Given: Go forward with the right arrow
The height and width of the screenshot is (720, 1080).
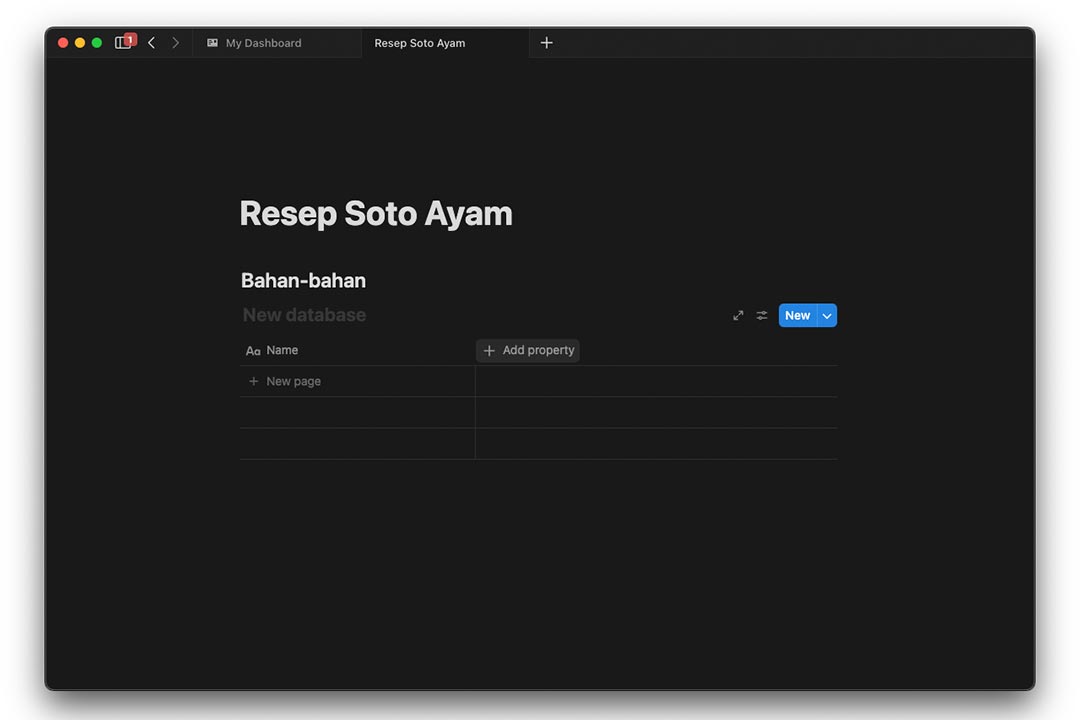Looking at the screenshot, I should [175, 43].
